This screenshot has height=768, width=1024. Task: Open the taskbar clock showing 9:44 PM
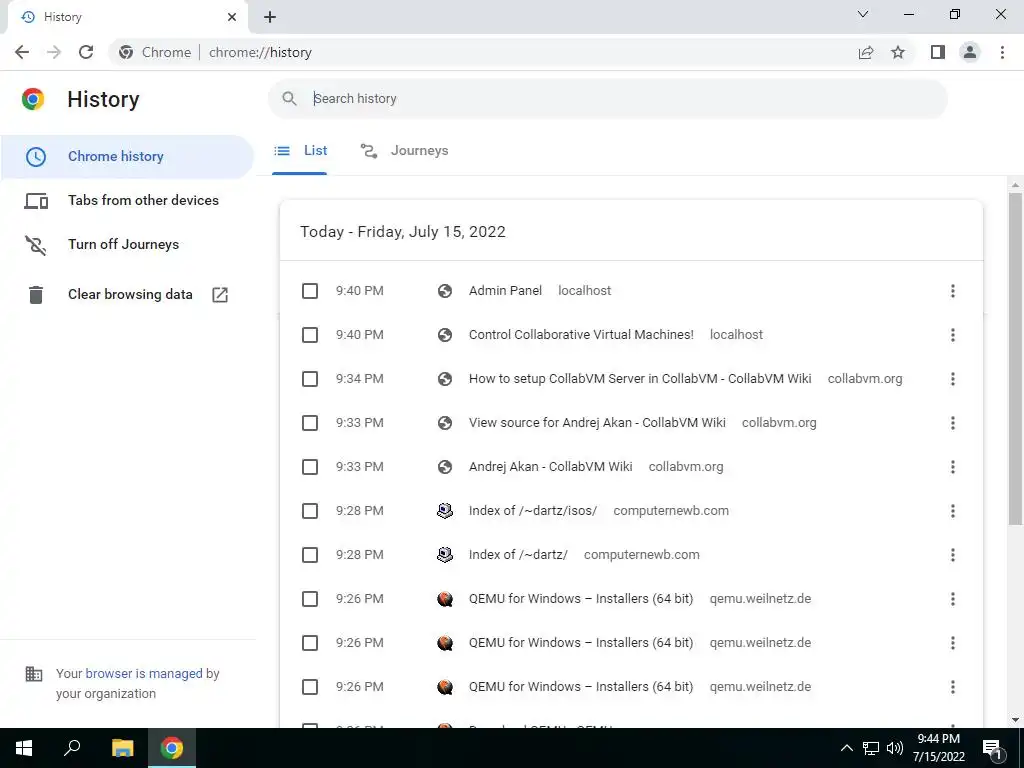click(x=938, y=748)
